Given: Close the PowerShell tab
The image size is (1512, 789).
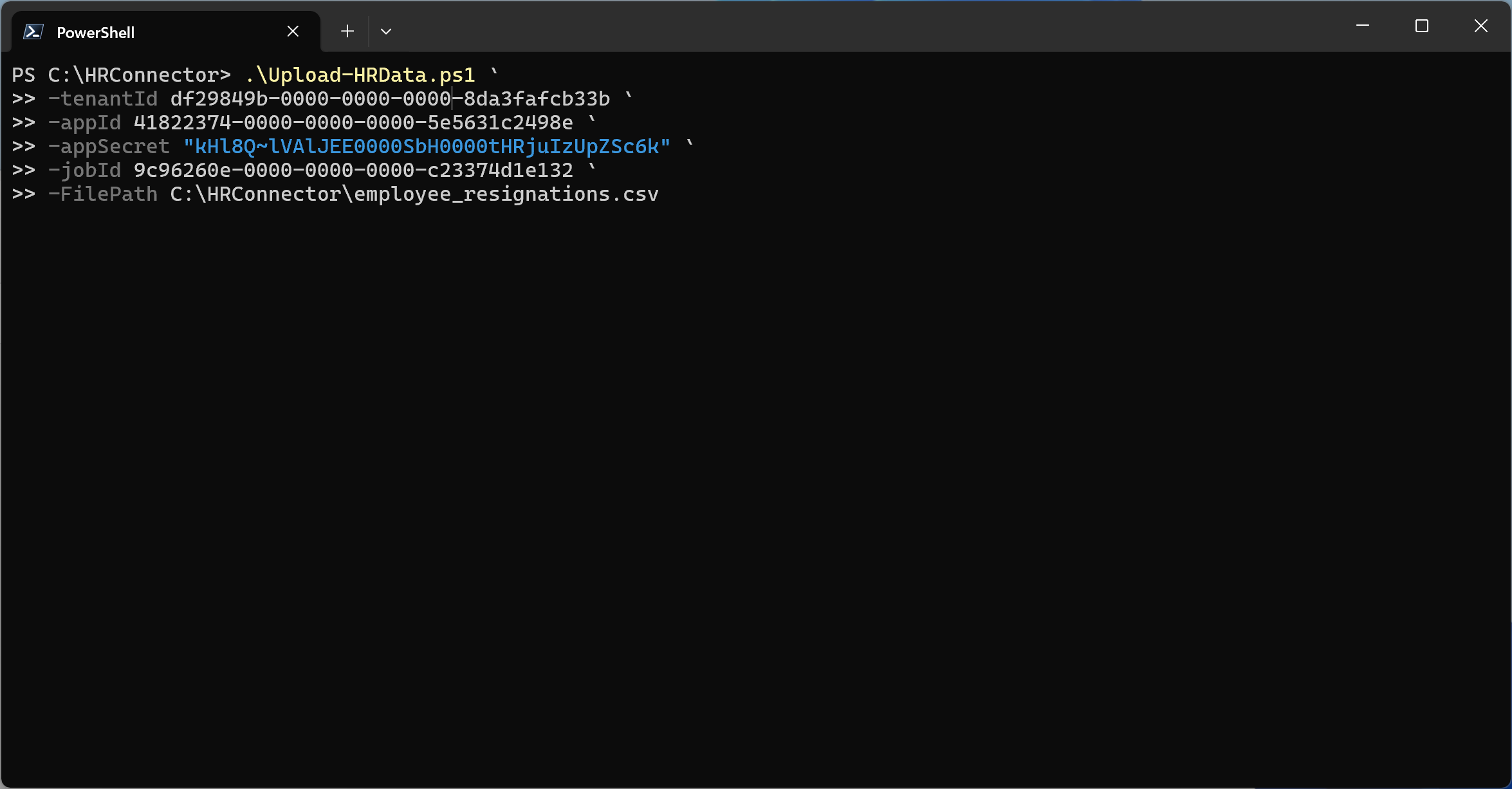Looking at the screenshot, I should pos(293,31).
